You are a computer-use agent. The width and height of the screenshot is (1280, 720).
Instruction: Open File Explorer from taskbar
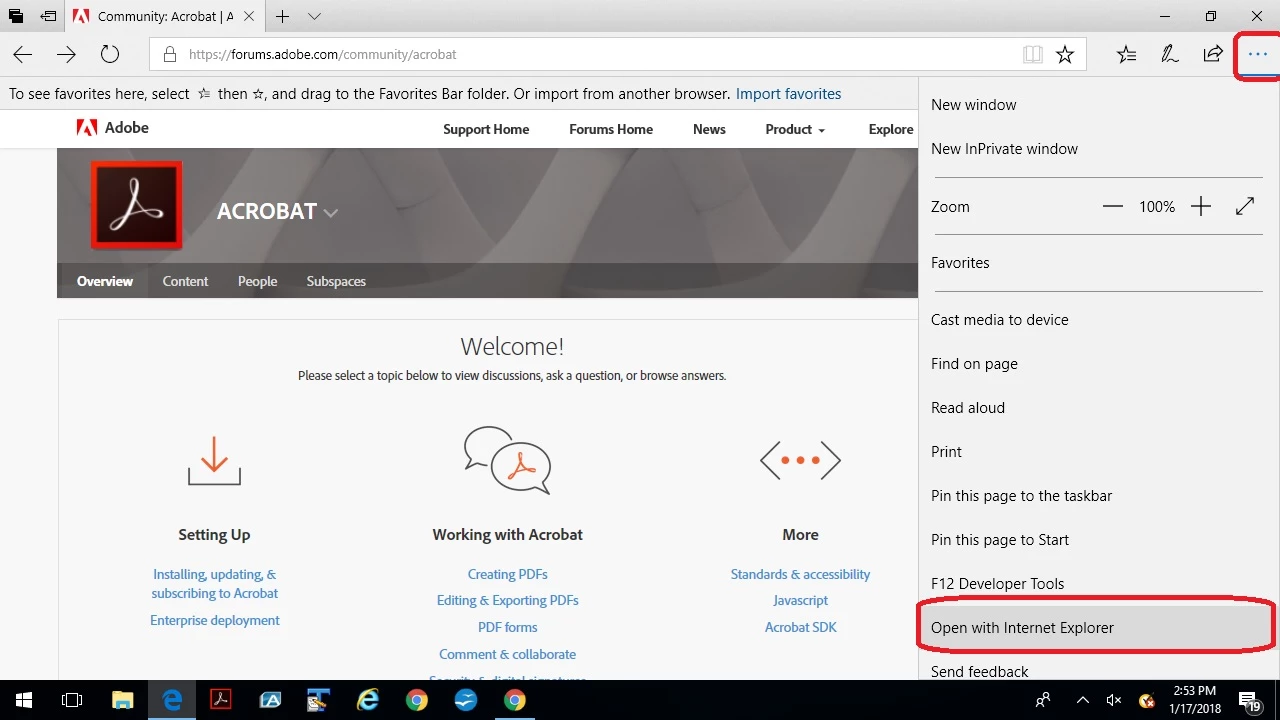point(122,700)
